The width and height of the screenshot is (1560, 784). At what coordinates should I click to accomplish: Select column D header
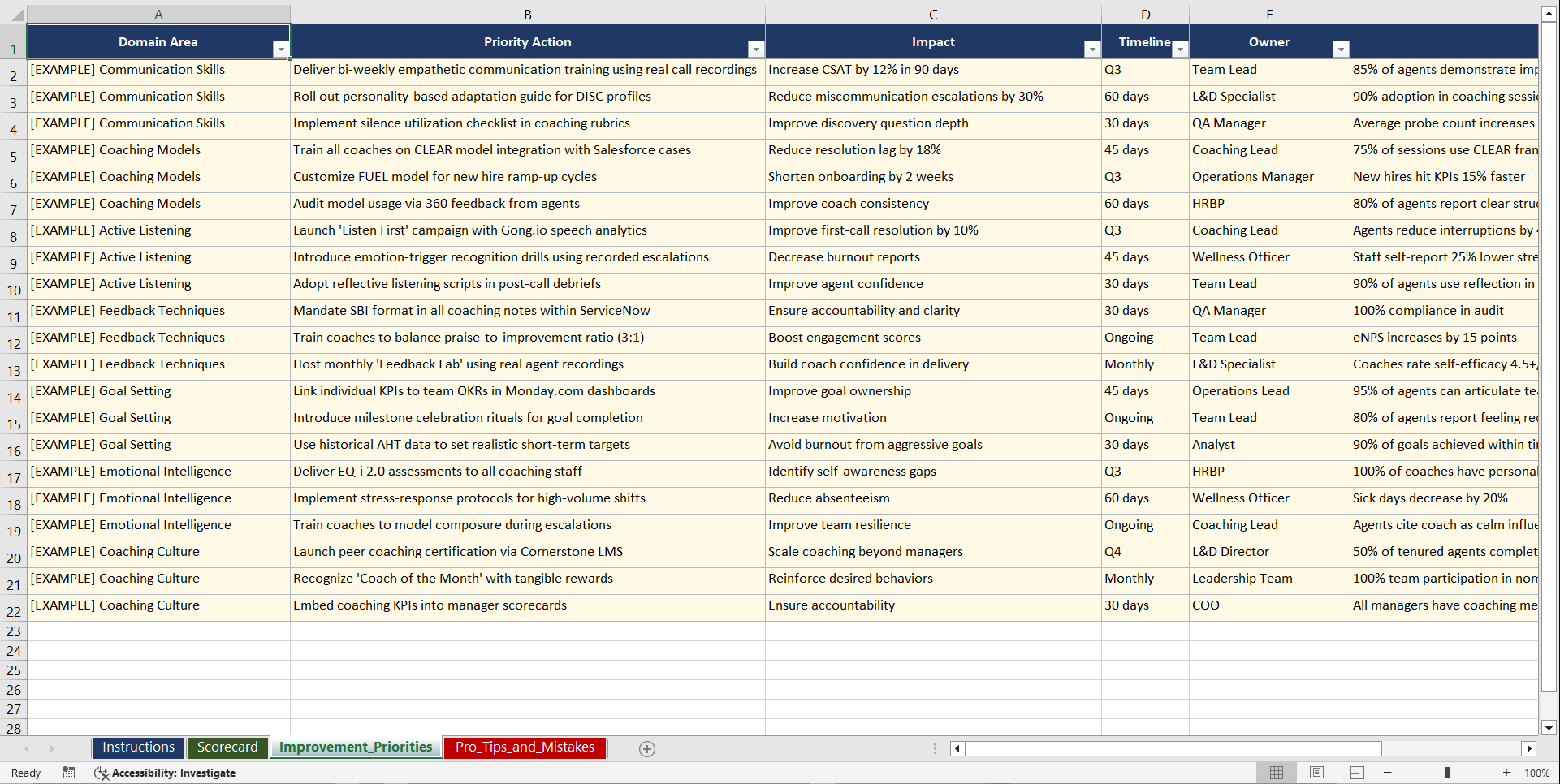tap(1145, 14)
